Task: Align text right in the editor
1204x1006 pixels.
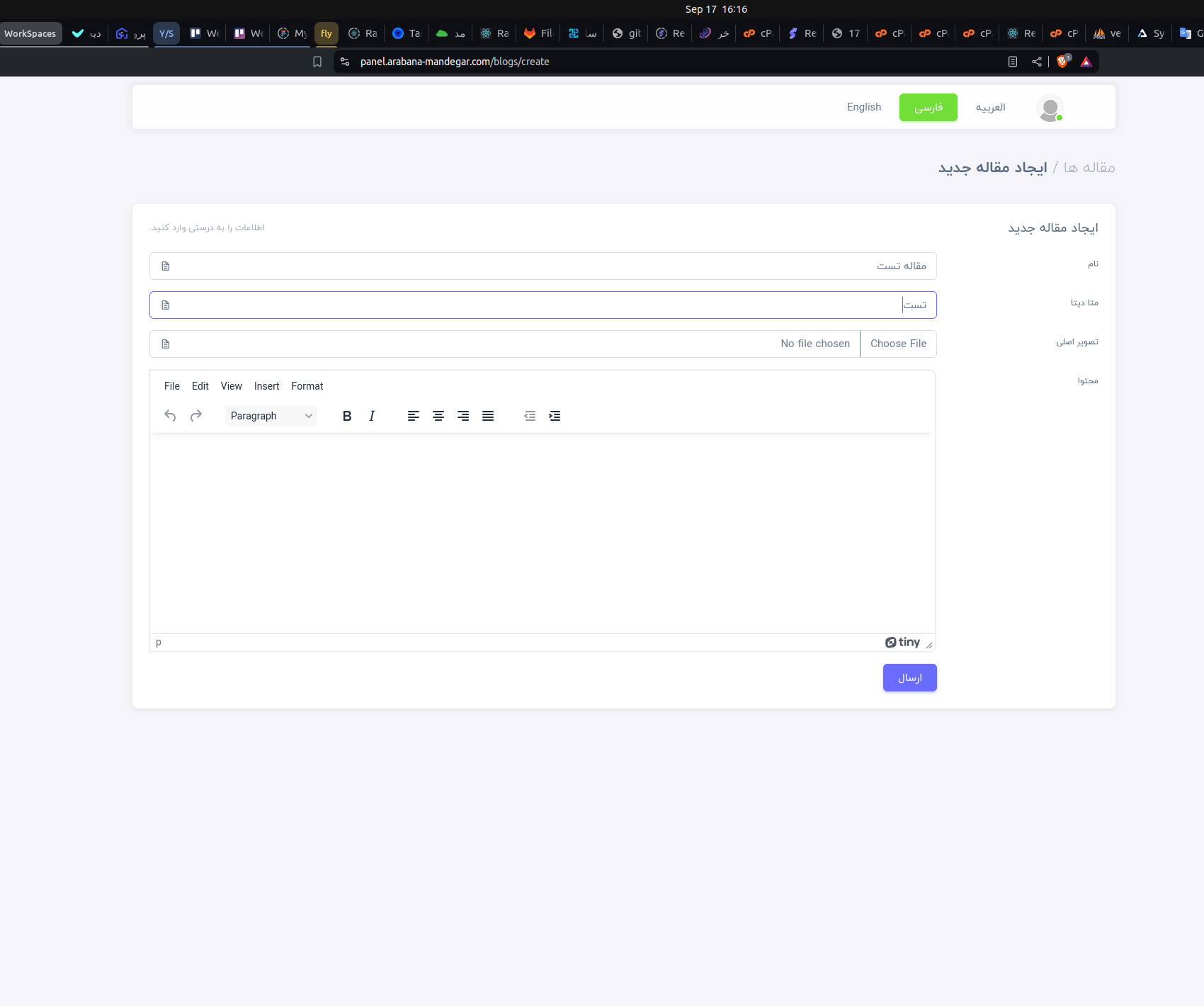Action: pyautogui.click(x=463, y=416)
